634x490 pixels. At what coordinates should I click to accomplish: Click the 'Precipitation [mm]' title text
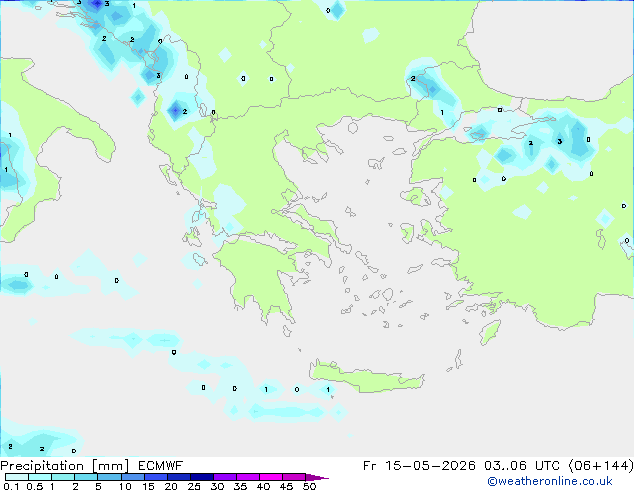(64, 466)
